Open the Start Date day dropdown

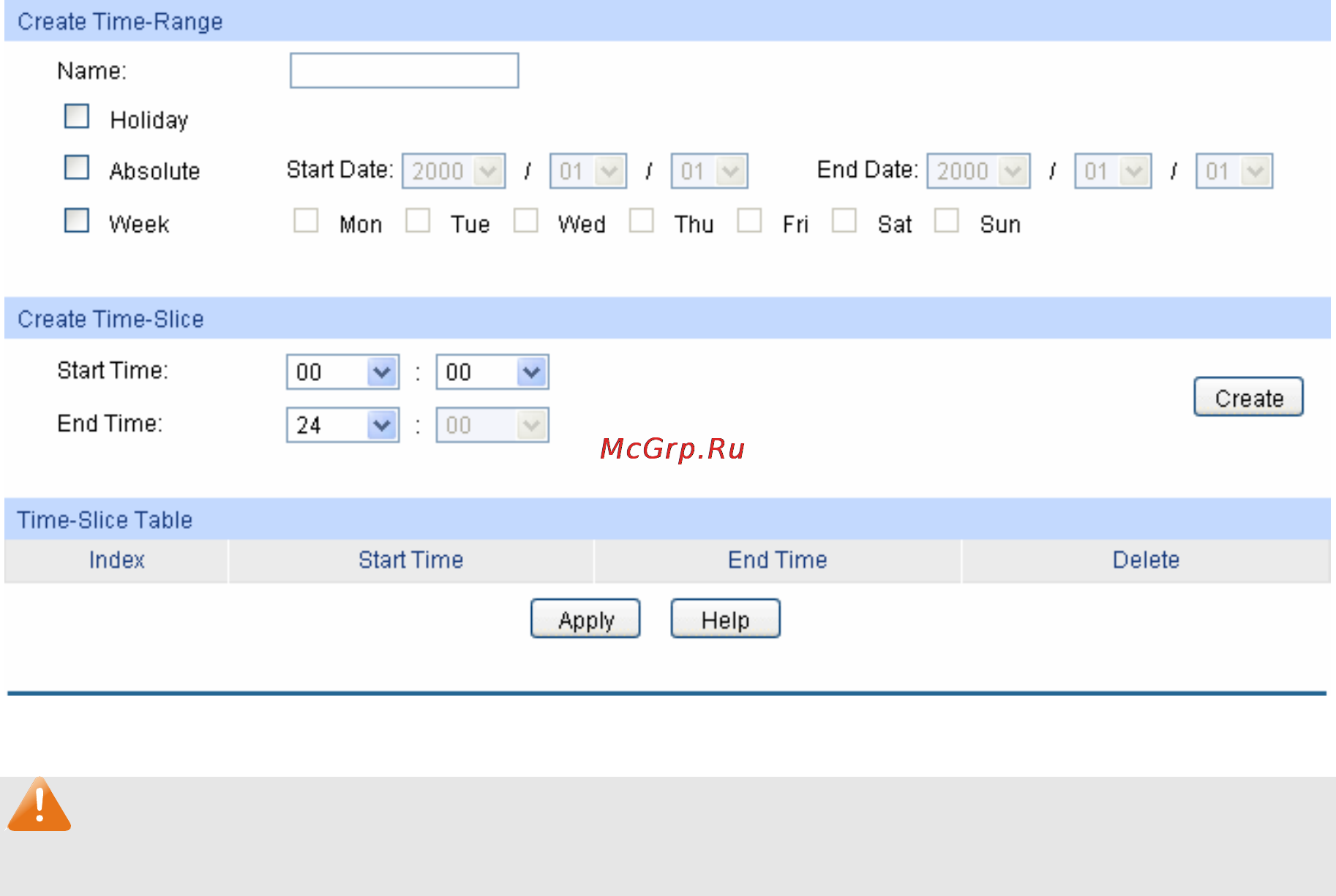709,171
